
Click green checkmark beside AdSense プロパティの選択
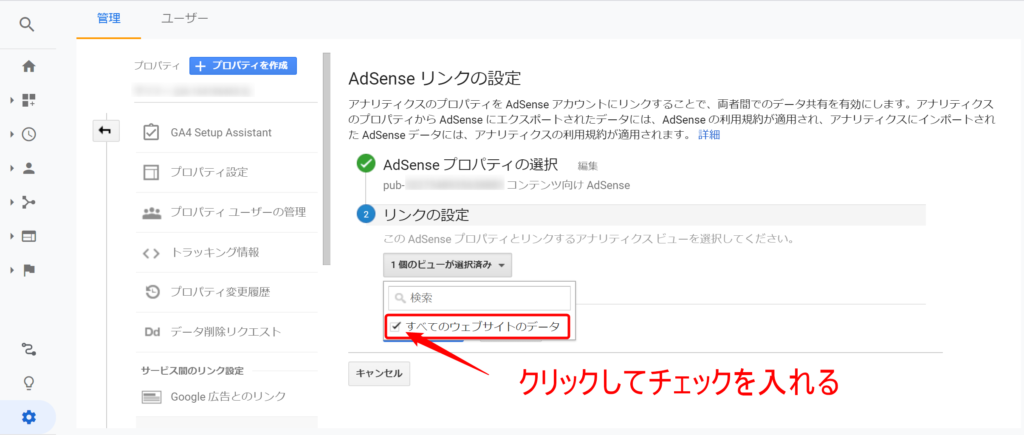(366, 165)
